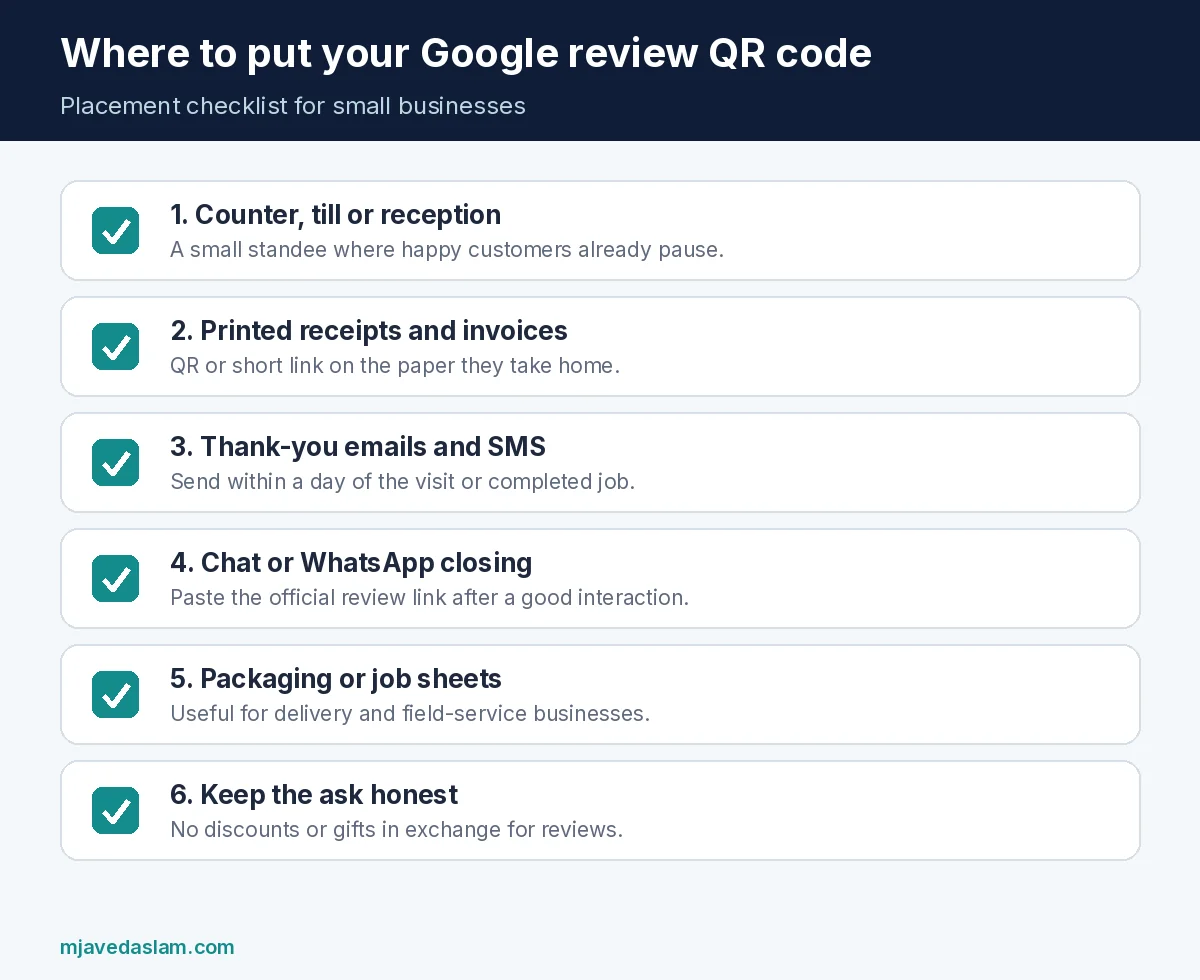
Task: Click the heading '3. Thank-you emails and SMS'
Action: [358, 447]
